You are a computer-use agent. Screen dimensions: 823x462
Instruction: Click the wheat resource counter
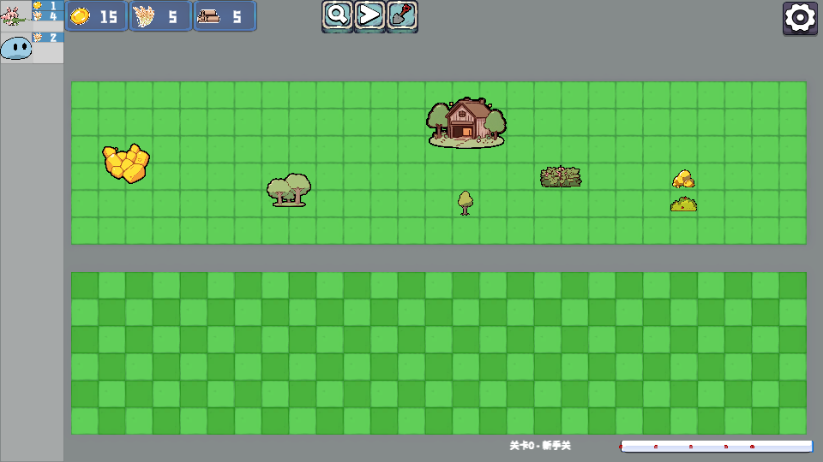160,16
